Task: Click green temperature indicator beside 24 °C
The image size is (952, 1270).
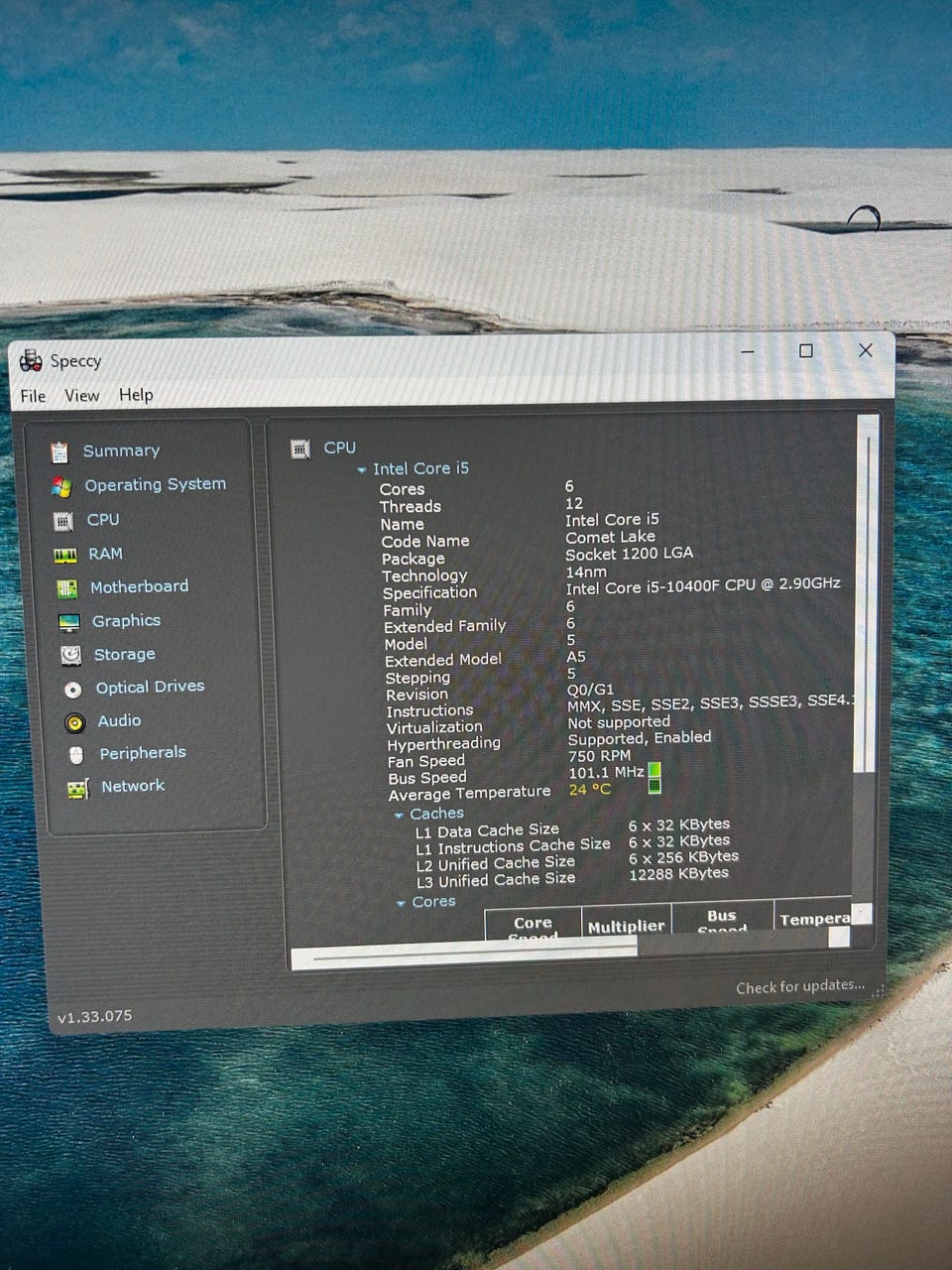Action: (x=654, y=787)
